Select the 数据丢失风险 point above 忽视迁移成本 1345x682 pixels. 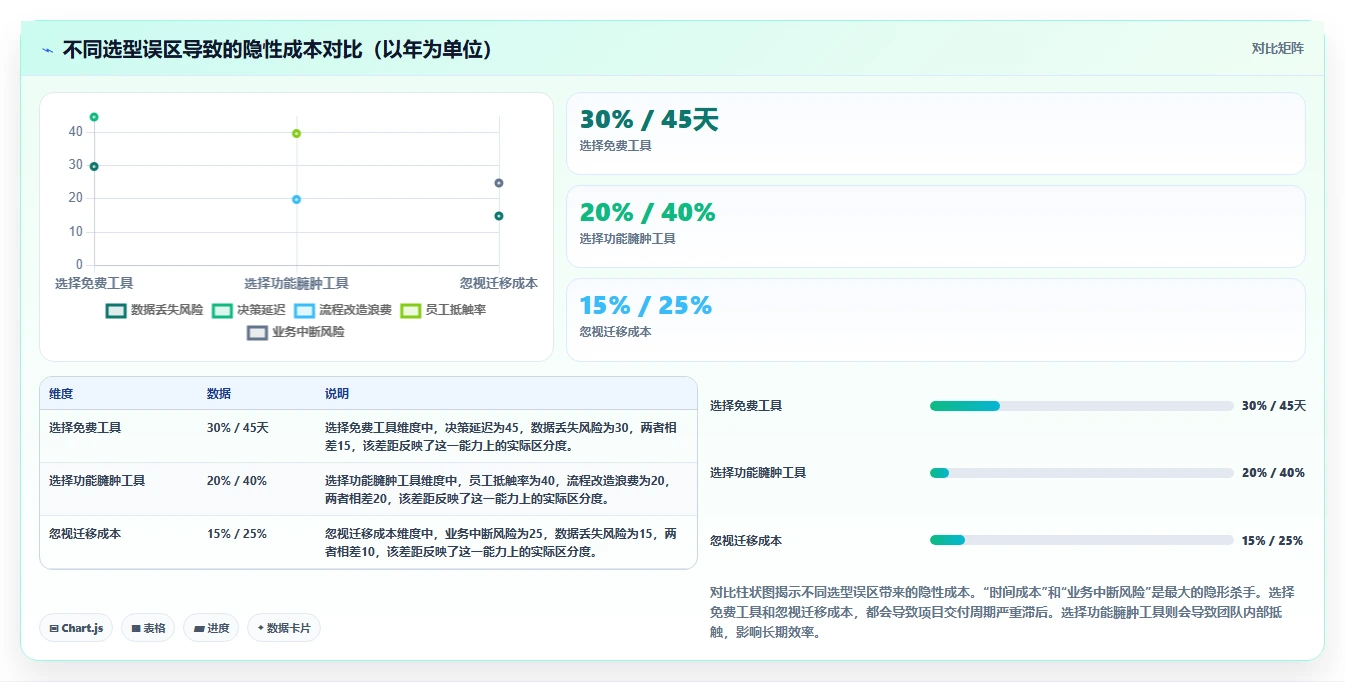499,216
